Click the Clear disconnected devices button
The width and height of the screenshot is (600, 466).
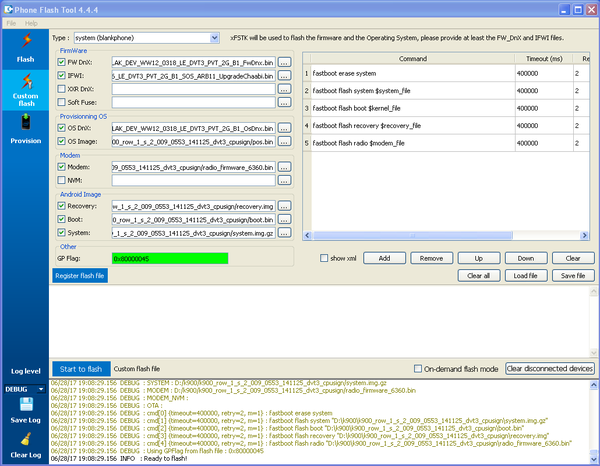(550, 369)
